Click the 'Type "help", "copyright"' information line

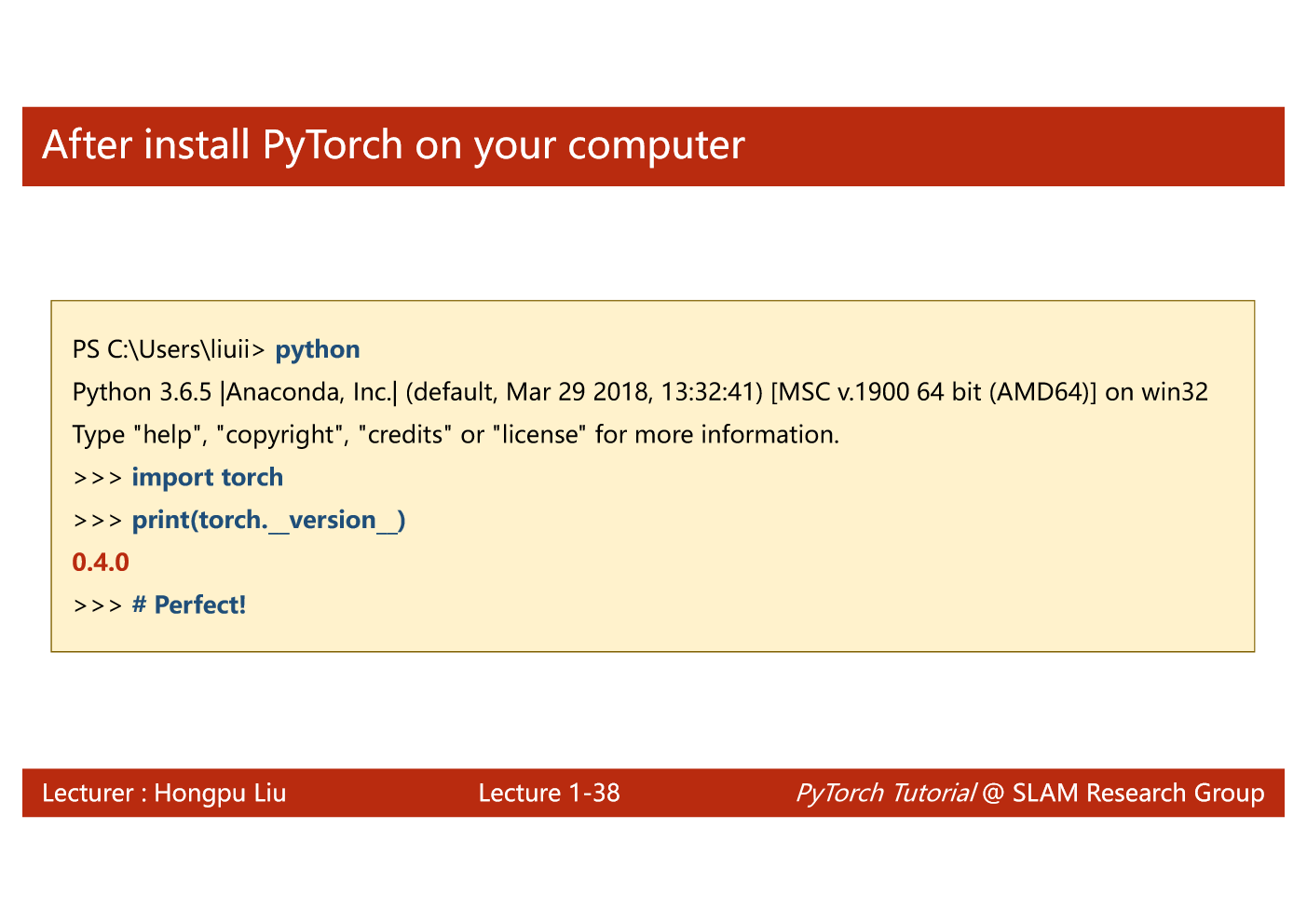(456, 435)
